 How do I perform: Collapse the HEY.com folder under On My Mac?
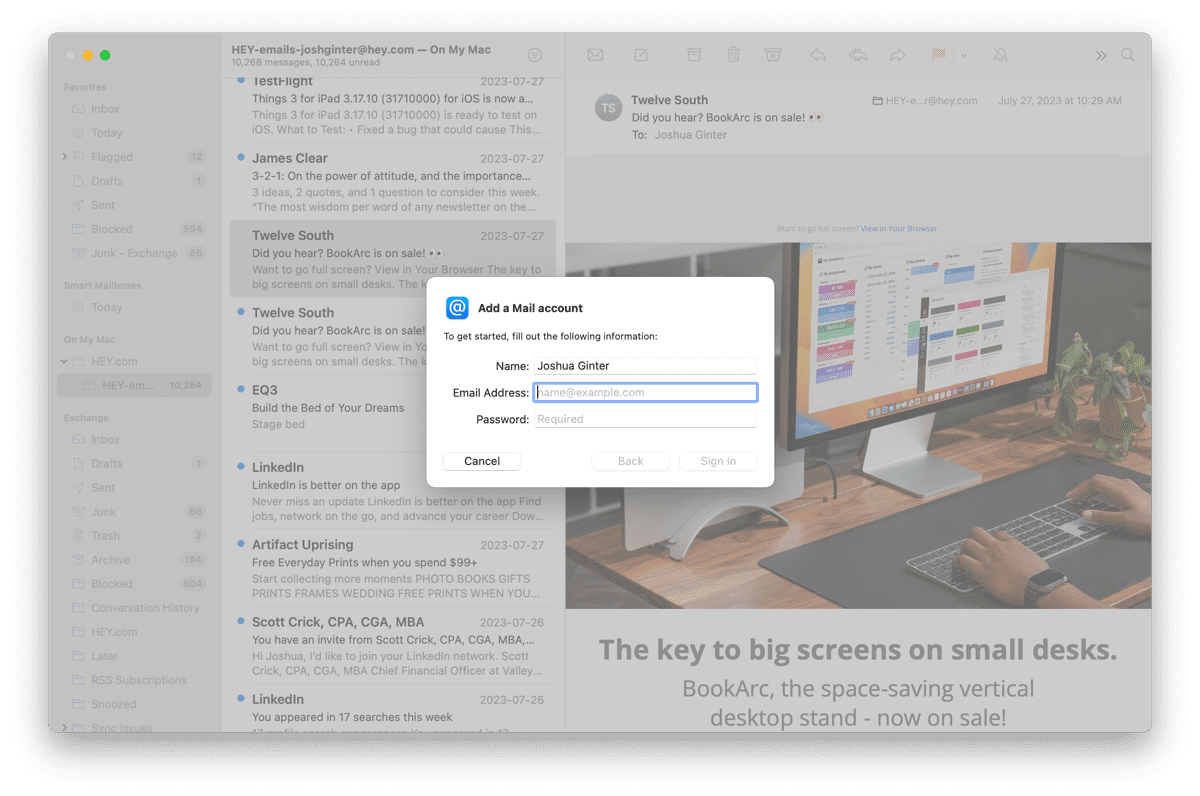tap(65, 361)
